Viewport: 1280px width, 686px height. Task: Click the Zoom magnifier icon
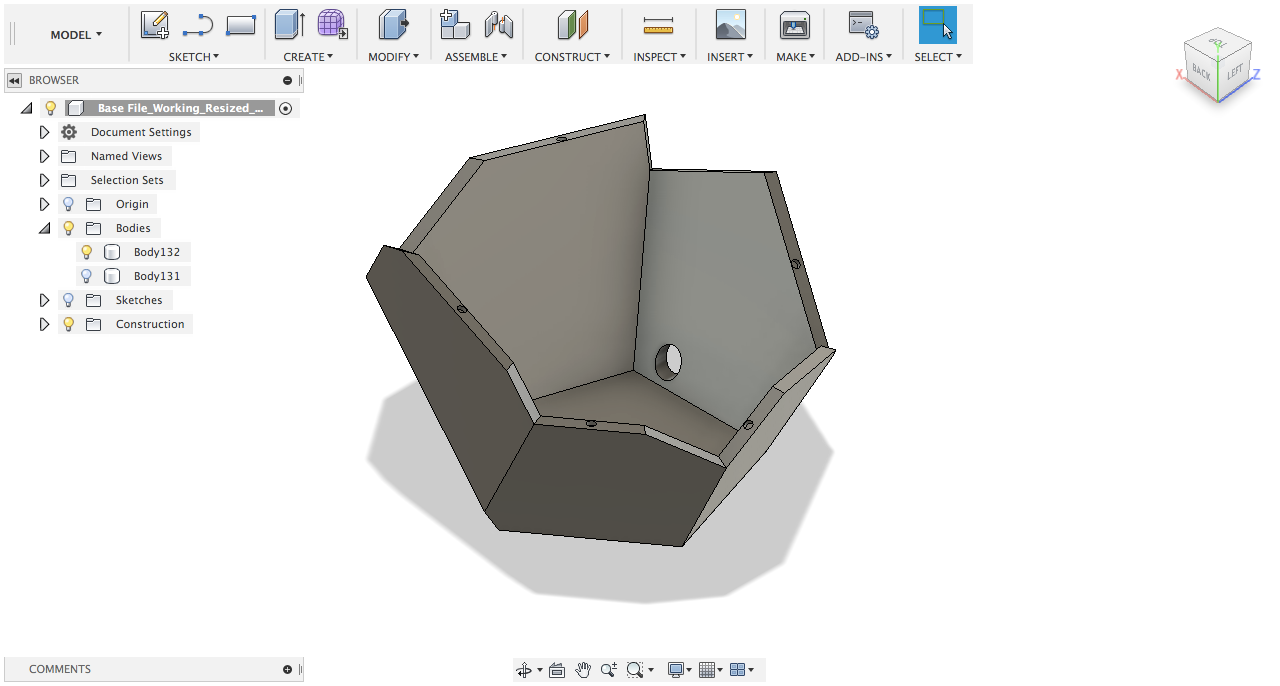609,670
